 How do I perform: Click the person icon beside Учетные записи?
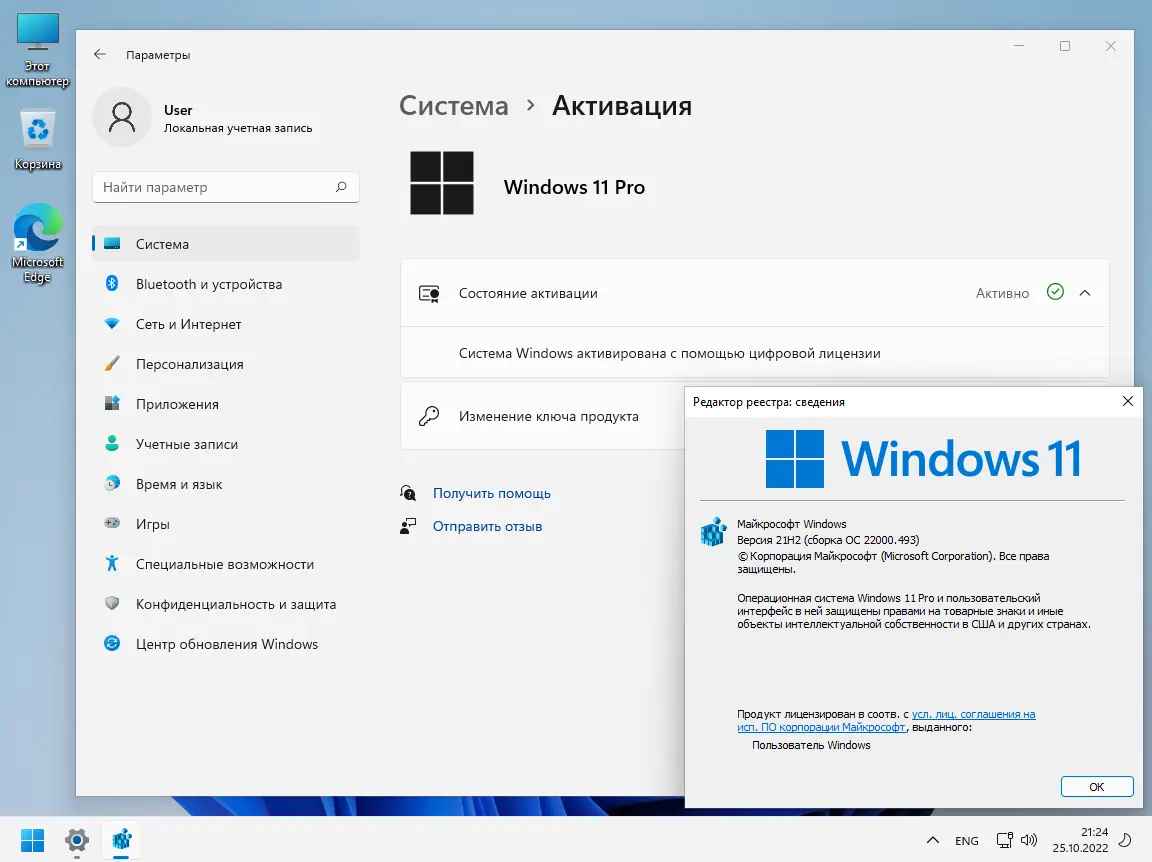click(x=112, y=443)
